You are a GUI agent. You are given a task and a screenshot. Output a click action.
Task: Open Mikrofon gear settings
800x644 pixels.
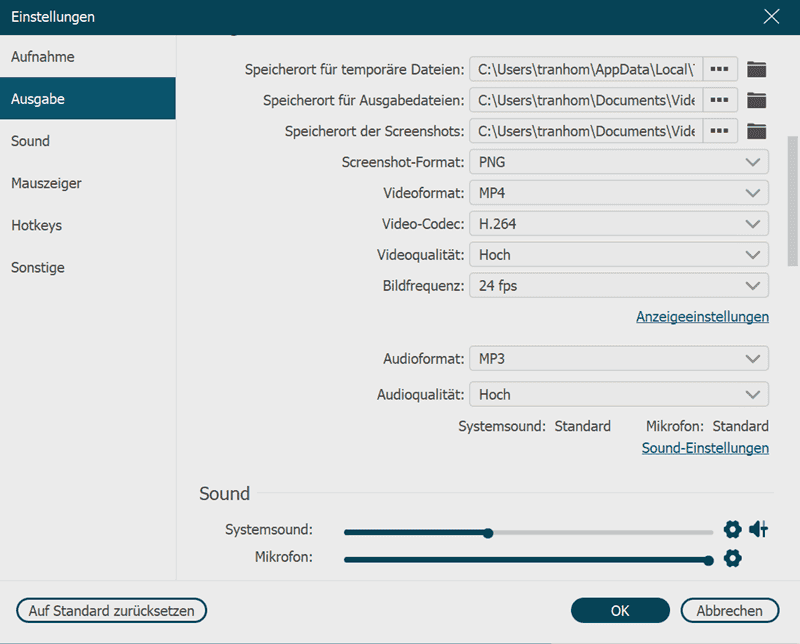(x=732, y=558)
